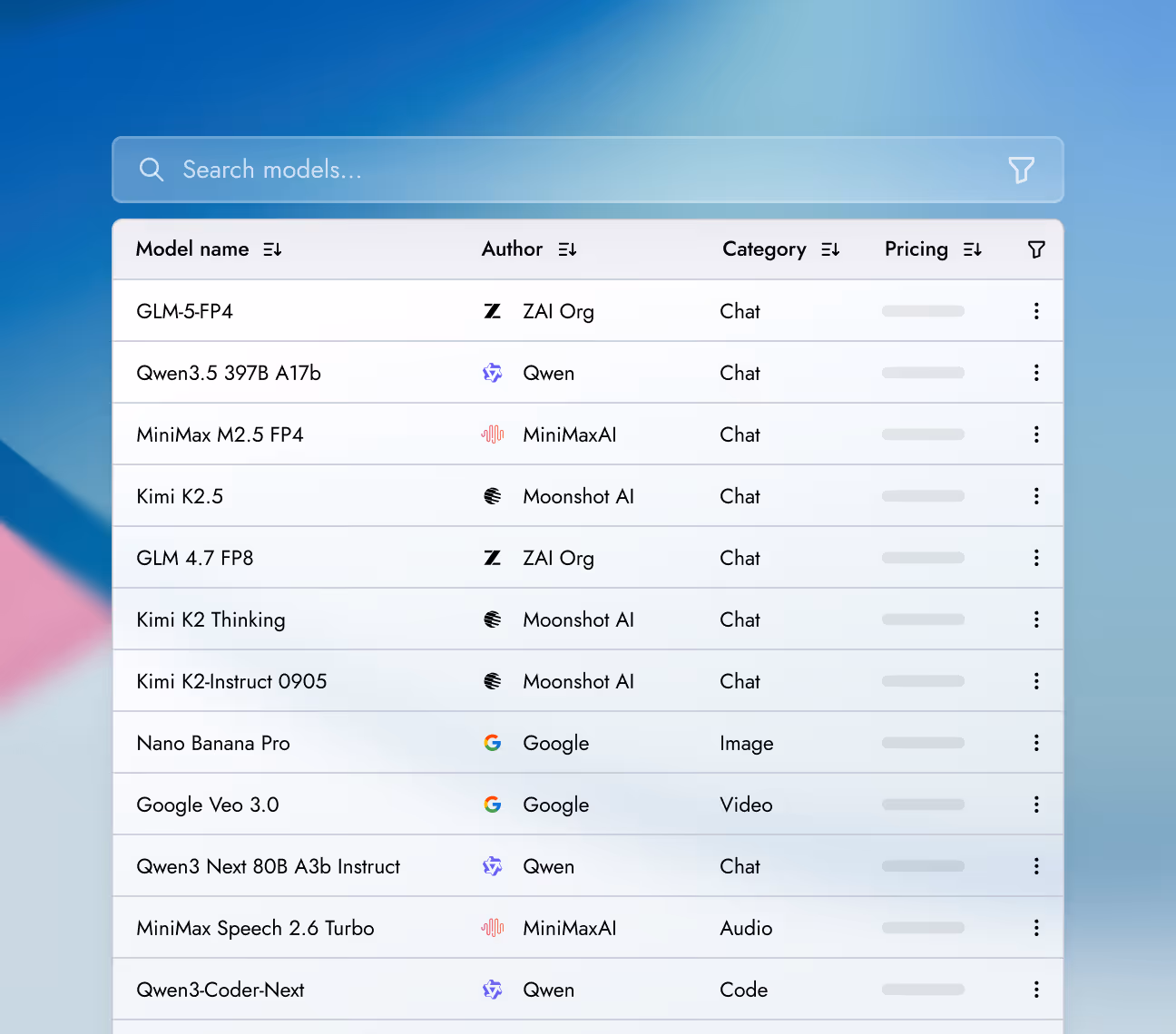Image resolution: width=1176 pixels, height=1034 pixels.
Task: Click MiniMaxAI author in MiniMax Speech row
Action: coord(570,928)
